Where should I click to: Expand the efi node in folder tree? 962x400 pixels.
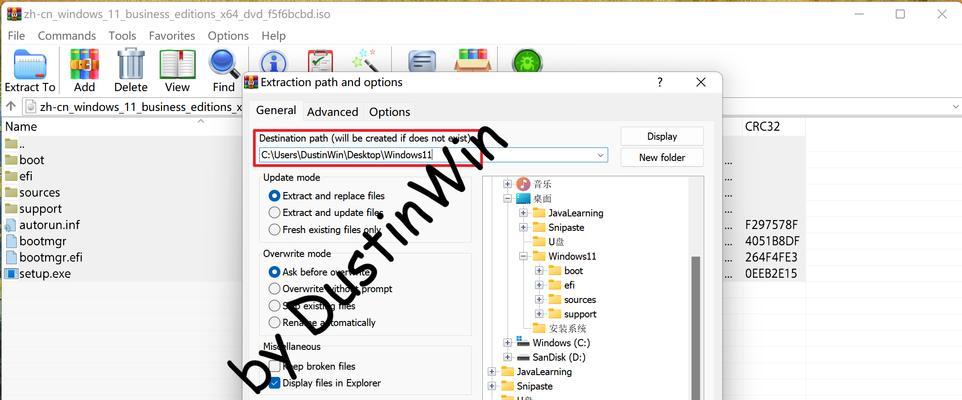(539, 285)
